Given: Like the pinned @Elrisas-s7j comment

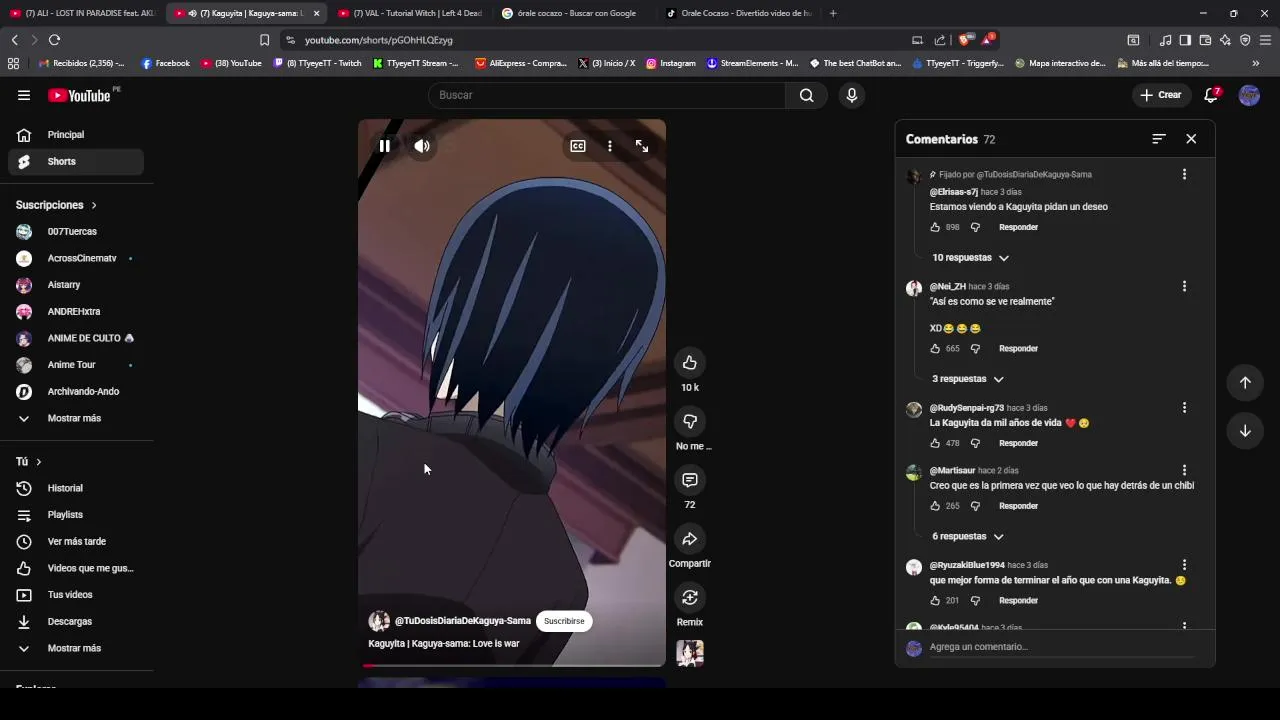Looking at the screenshot, I should pos(935,227).
